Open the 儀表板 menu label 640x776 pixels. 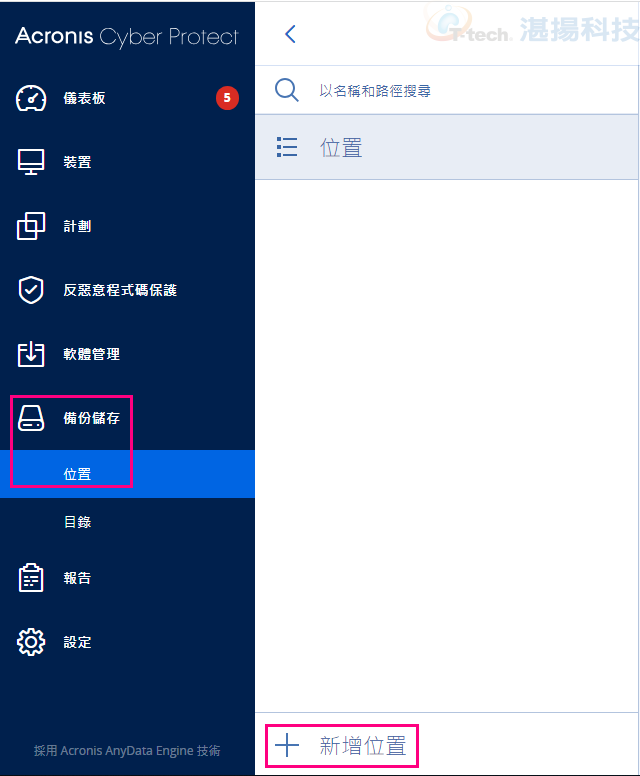pos(84,98)
